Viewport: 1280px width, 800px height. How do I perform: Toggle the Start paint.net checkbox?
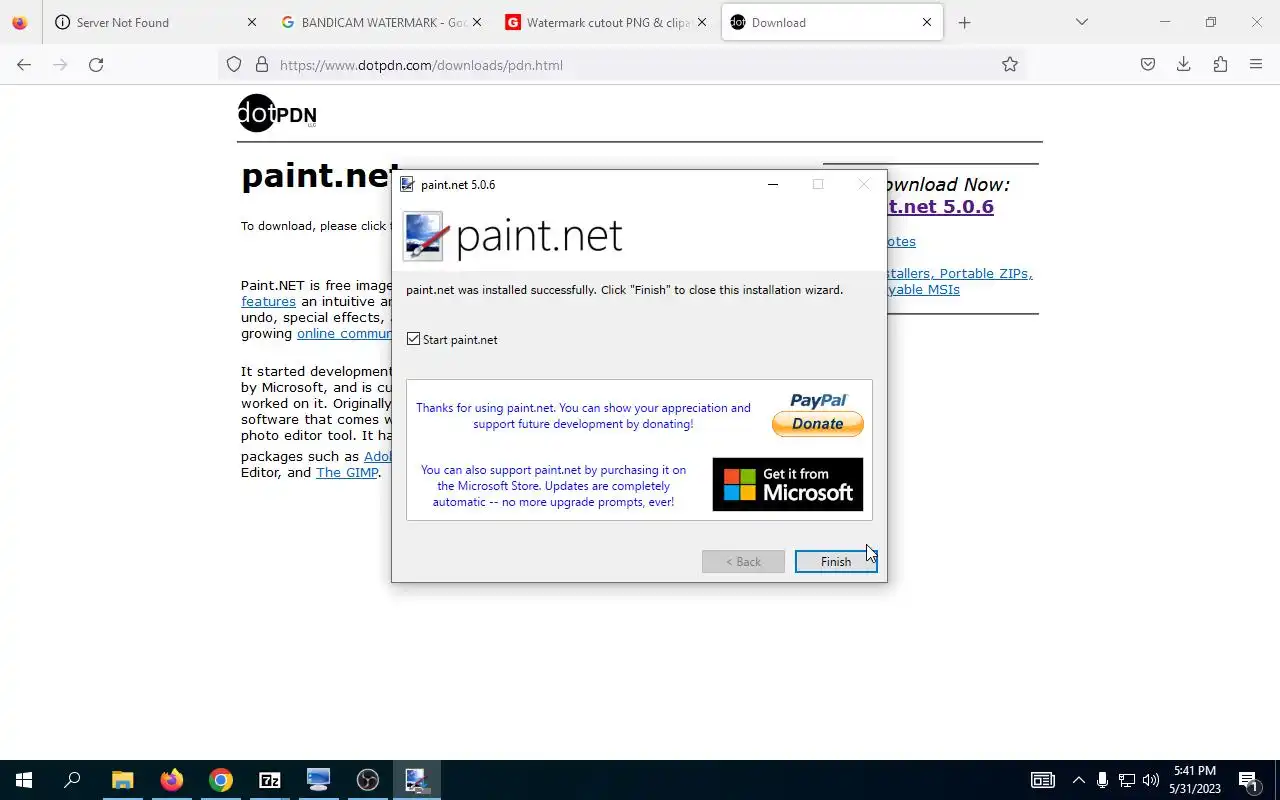tap(413, 339)
